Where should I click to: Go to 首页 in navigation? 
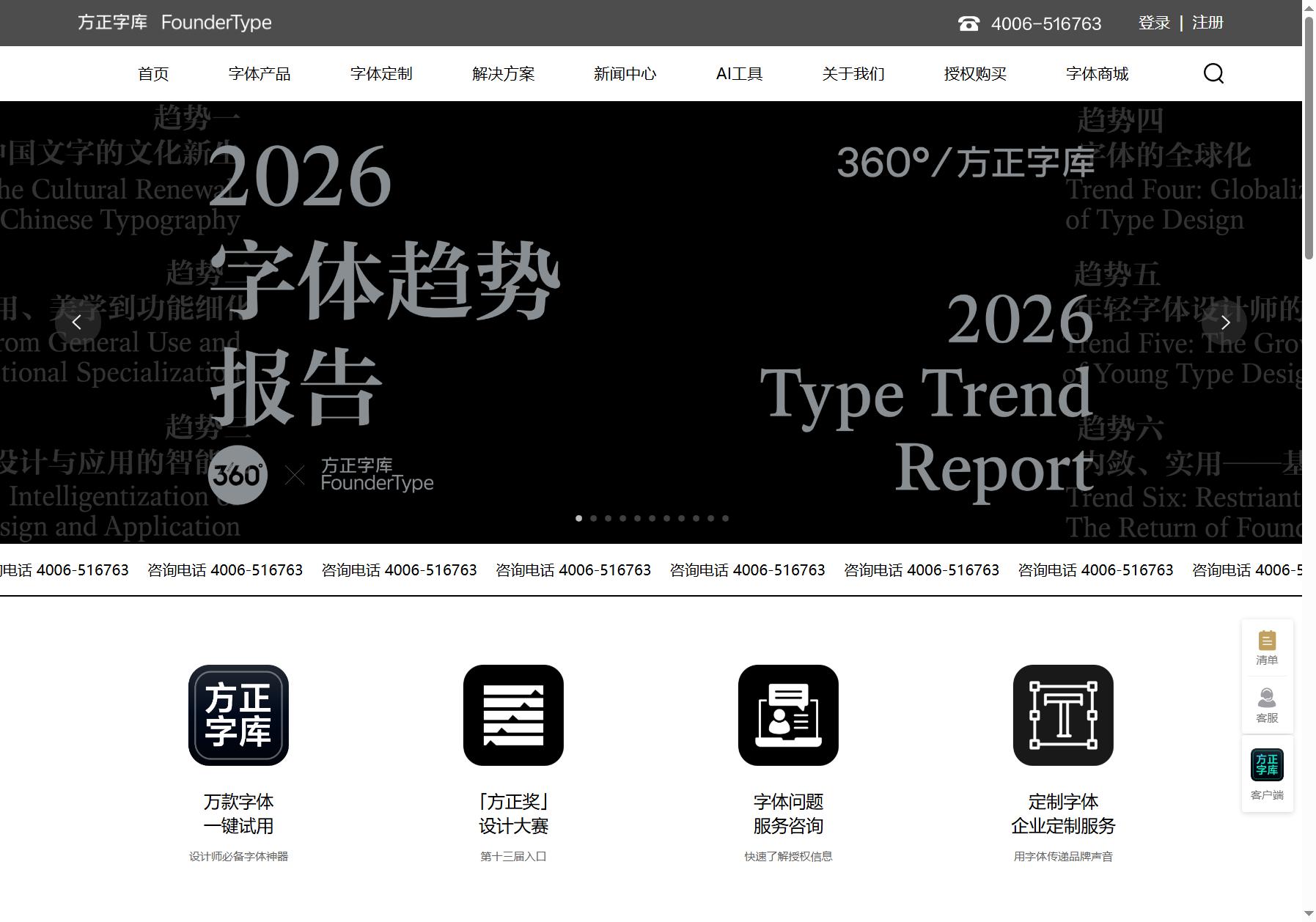pyautogui.click(x=153, y=74)
